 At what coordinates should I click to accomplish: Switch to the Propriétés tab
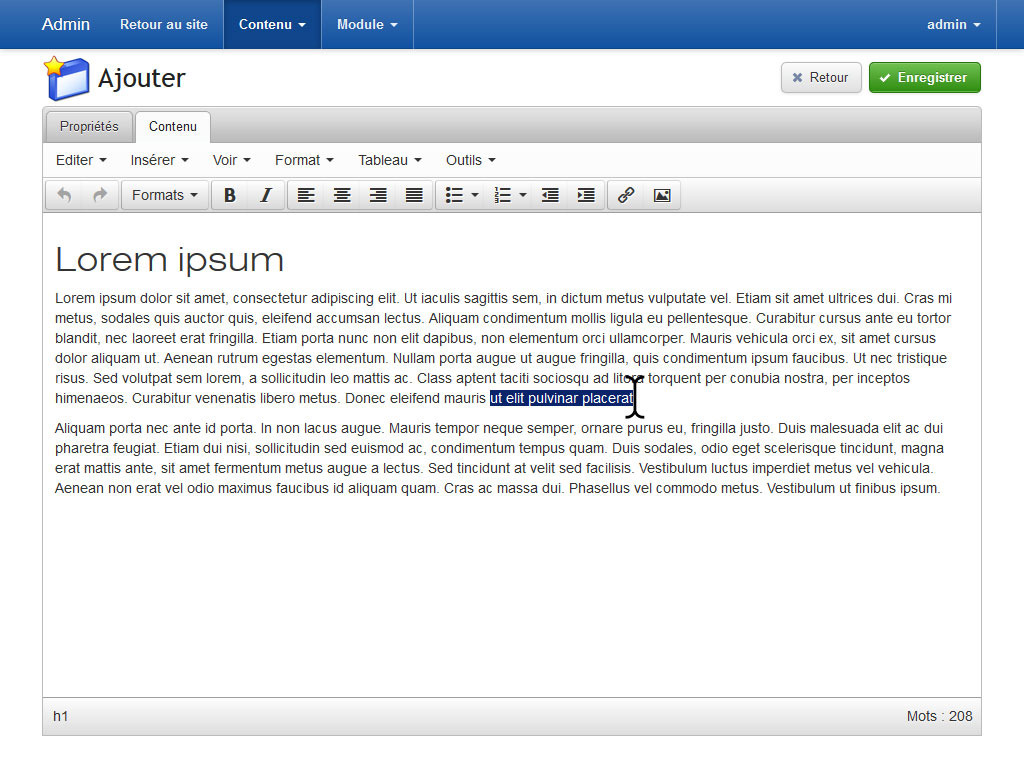(x=89, y=127)
